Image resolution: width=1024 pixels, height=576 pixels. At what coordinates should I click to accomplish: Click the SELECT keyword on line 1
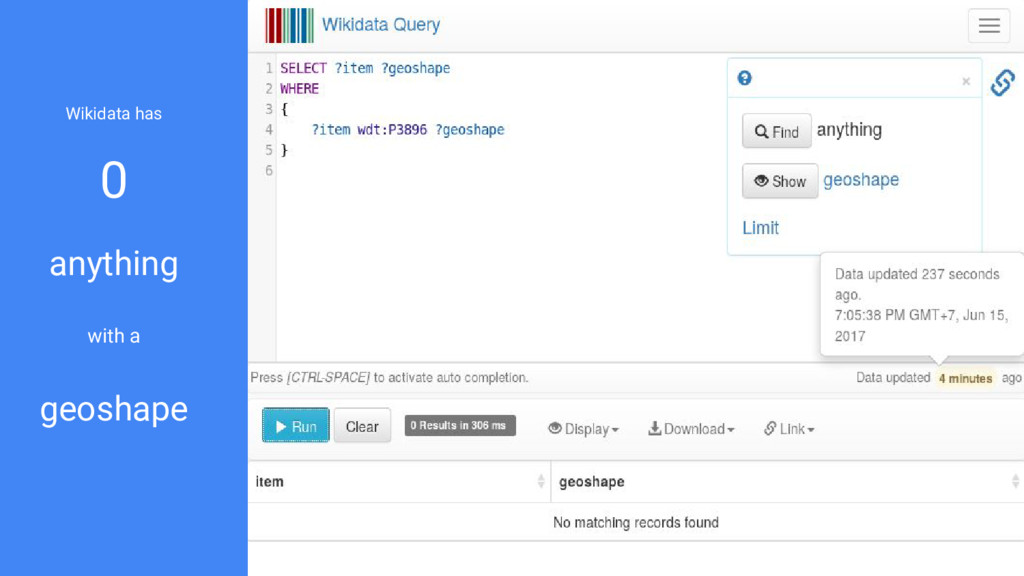(304, 68)
